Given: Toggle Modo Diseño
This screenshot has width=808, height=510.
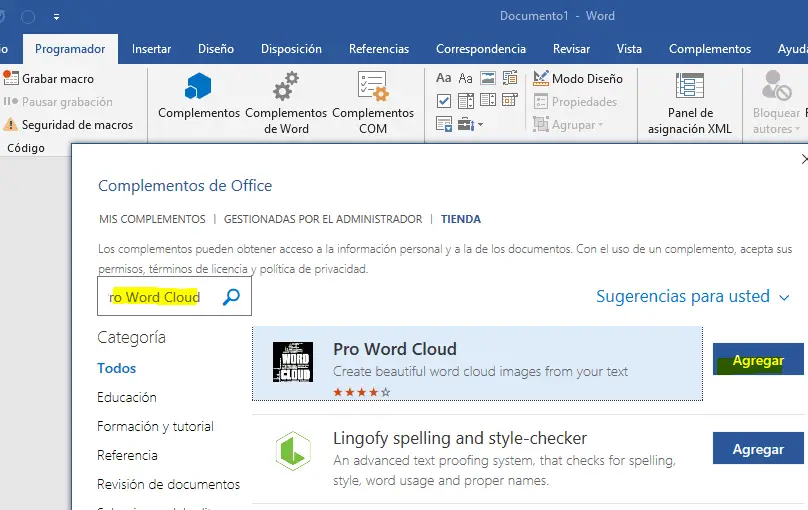Looking at the screenshot, I should pyautogui.click(x=578, y=78).
